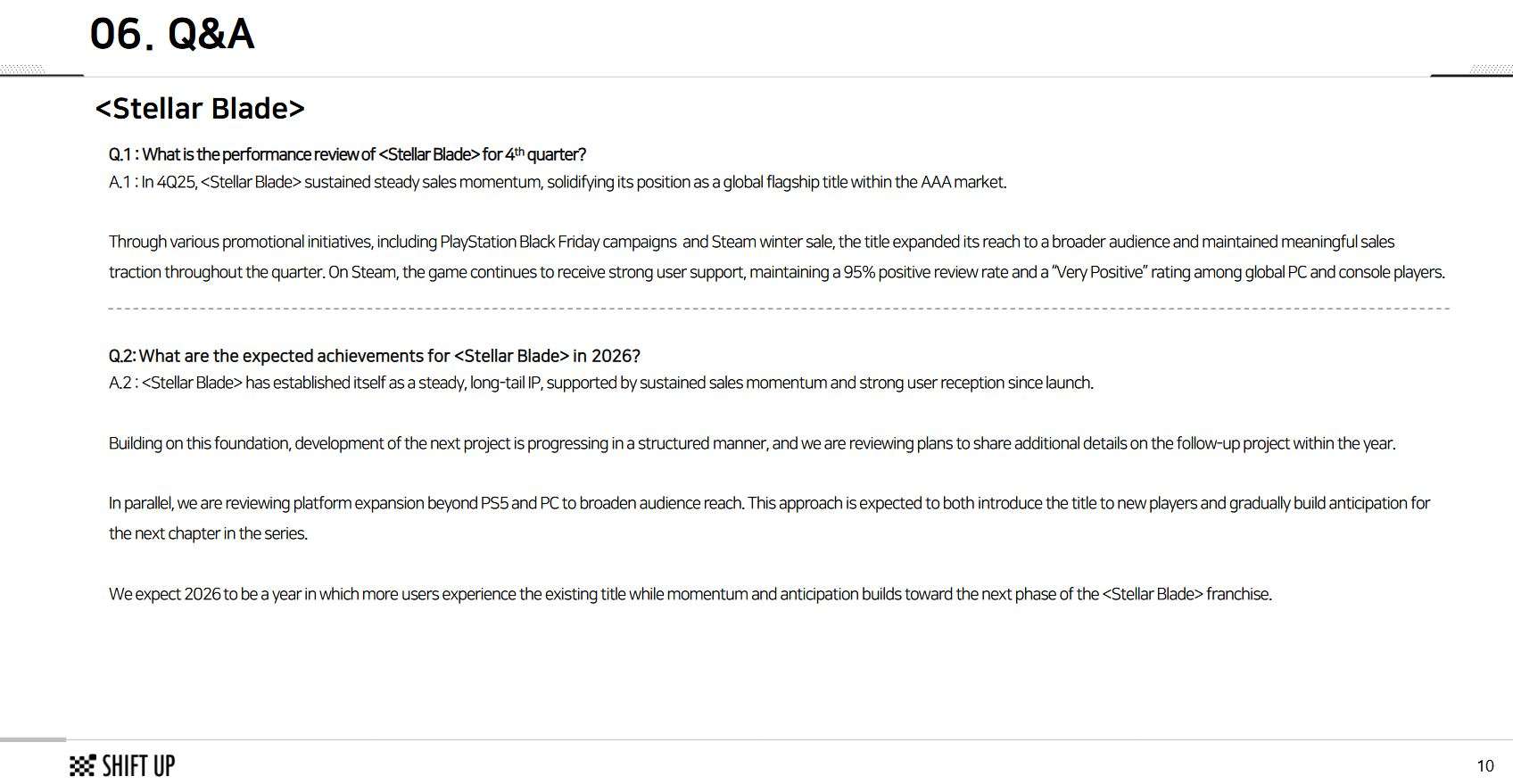Click question Q.2 about 2026 expected achievements

[375, 356]
